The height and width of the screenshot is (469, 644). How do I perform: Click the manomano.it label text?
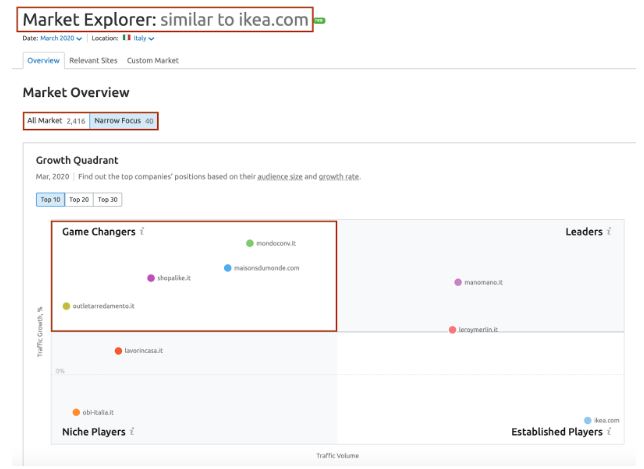483,282
